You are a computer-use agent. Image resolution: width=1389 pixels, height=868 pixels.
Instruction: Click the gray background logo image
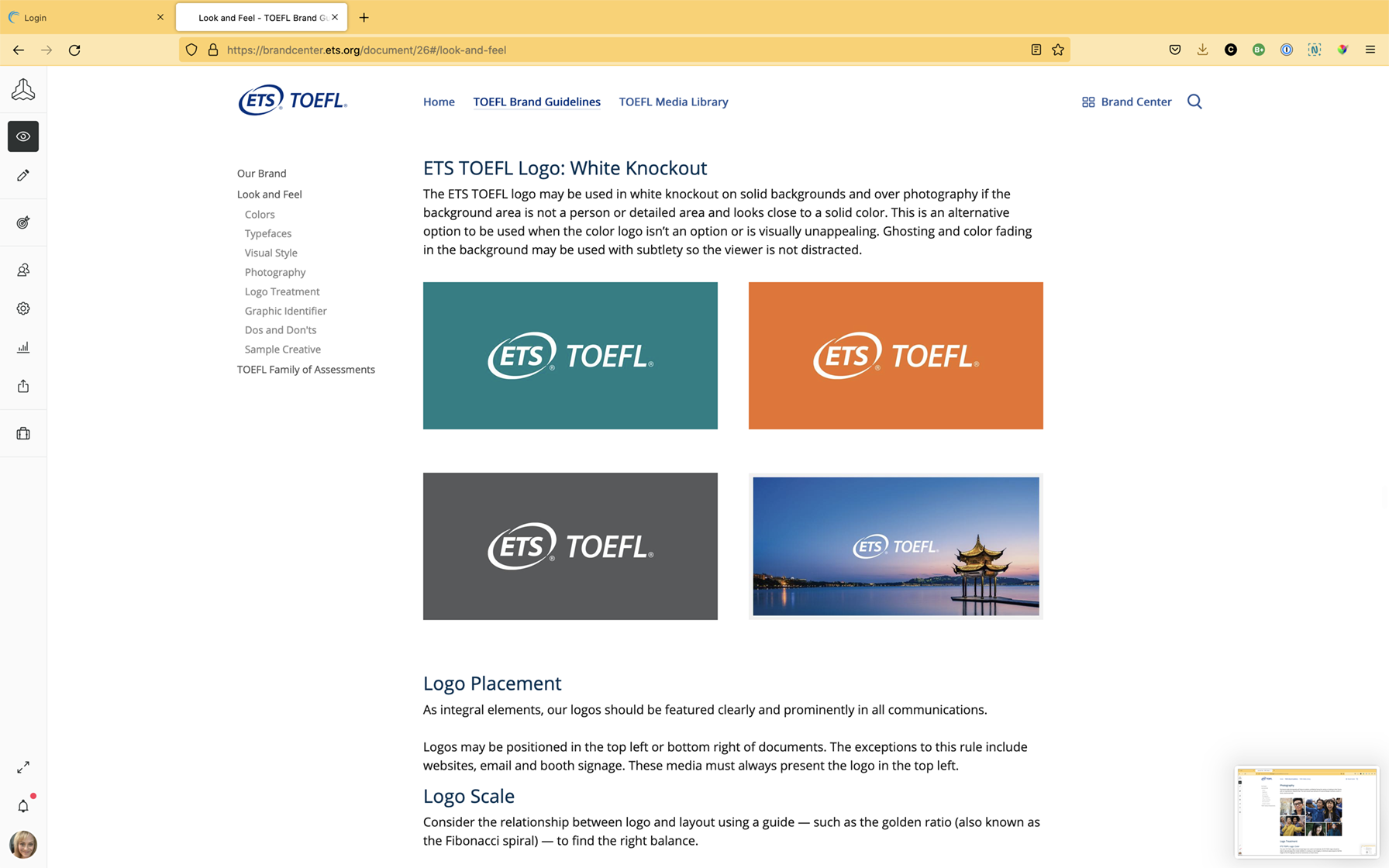pyautogui.click(x=570, y=546)
